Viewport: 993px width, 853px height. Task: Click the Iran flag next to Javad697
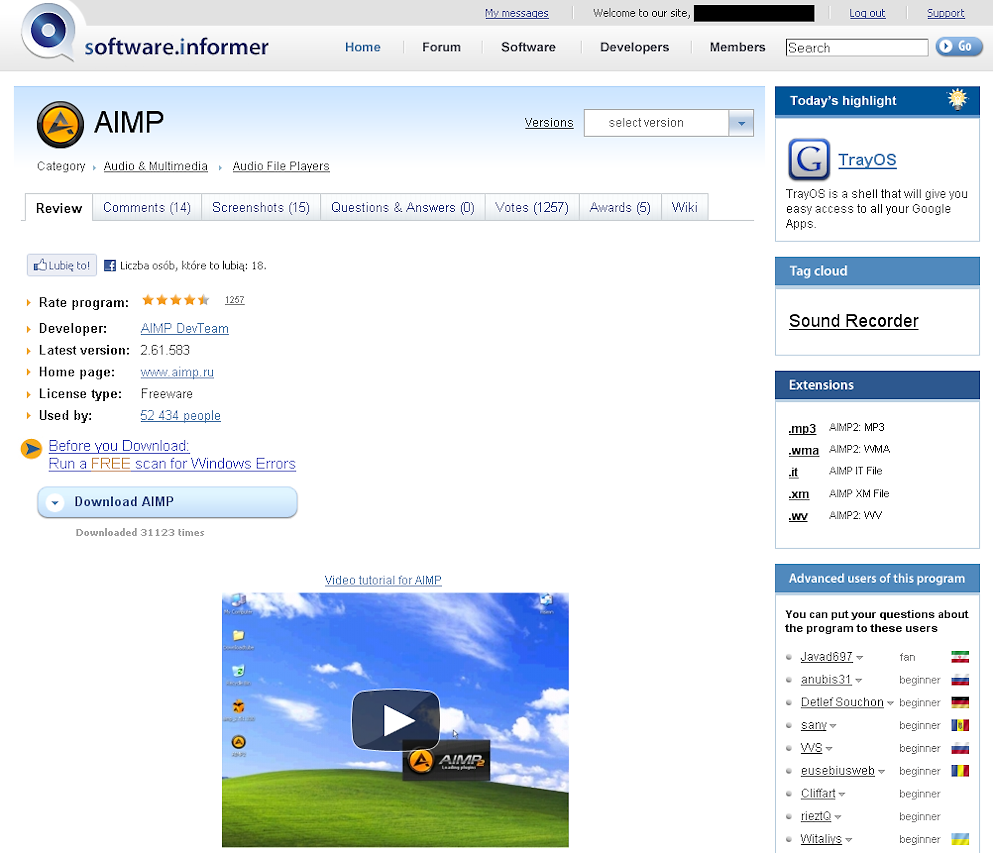960,657
